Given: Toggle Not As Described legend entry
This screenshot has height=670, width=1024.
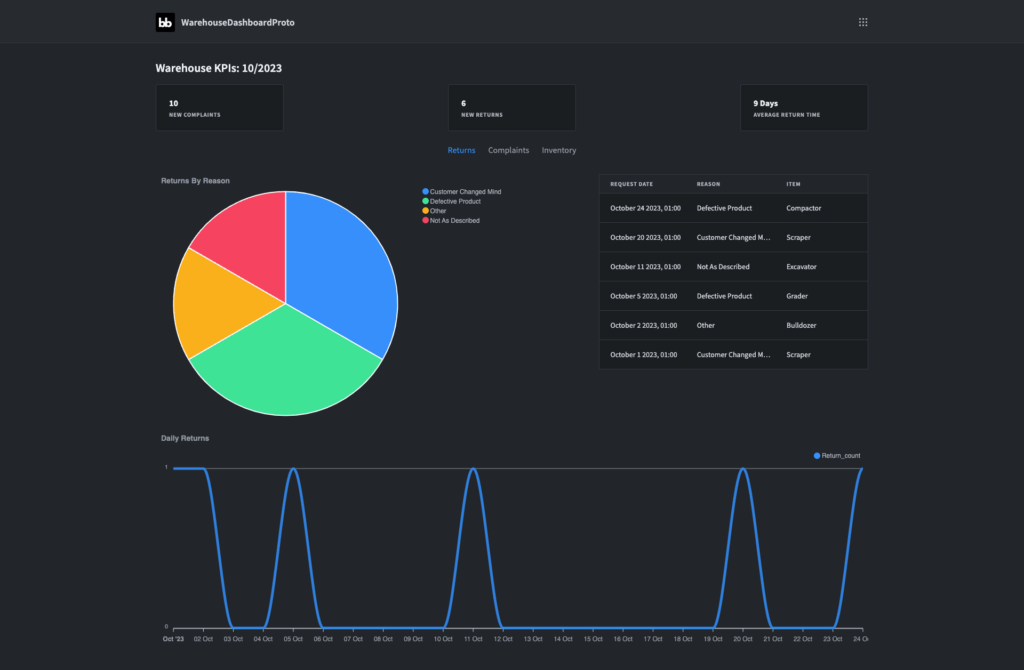Looking at the screenshot, I should tap(451, 221).
